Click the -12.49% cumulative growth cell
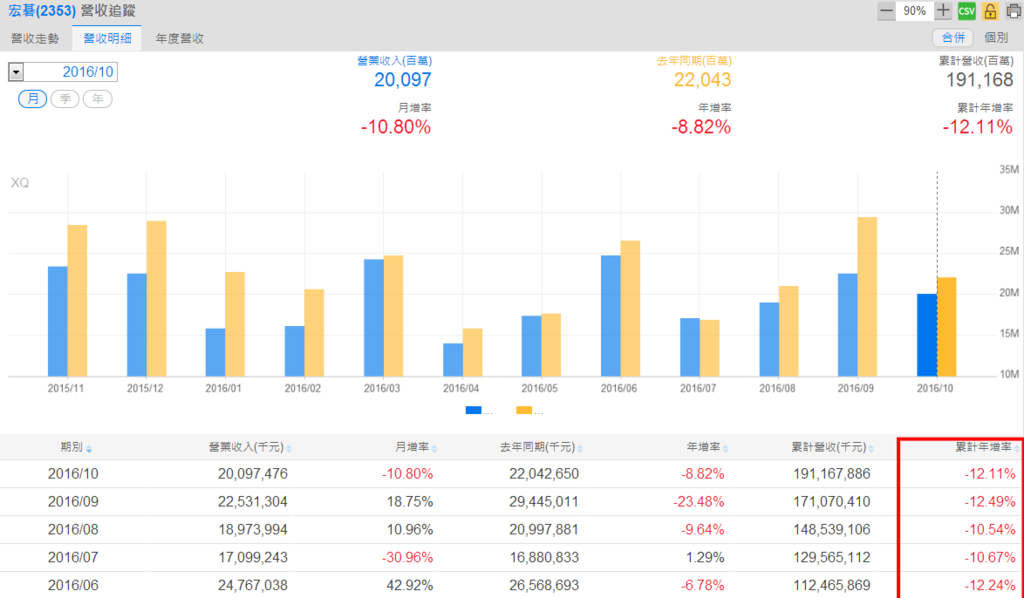Image resolution: width=1024 pixels, height=598 pixels. pos(990,502)
